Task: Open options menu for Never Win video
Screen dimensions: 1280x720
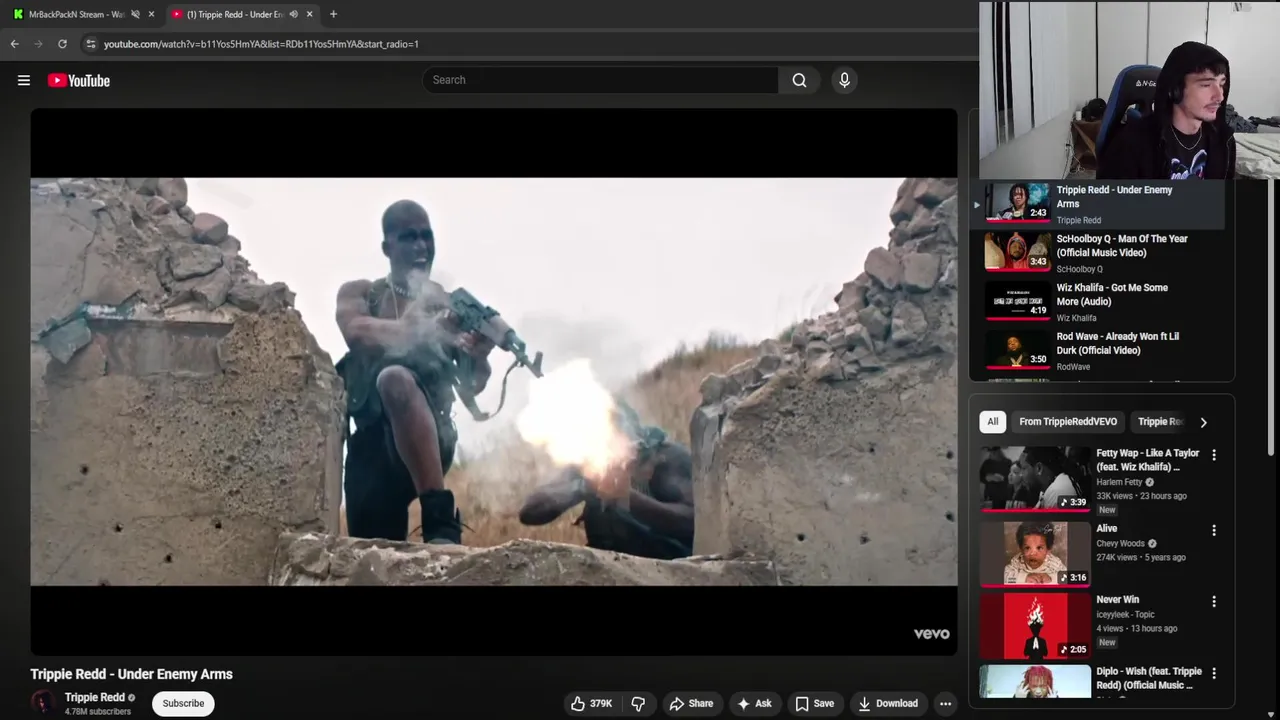Action: 1214,602
